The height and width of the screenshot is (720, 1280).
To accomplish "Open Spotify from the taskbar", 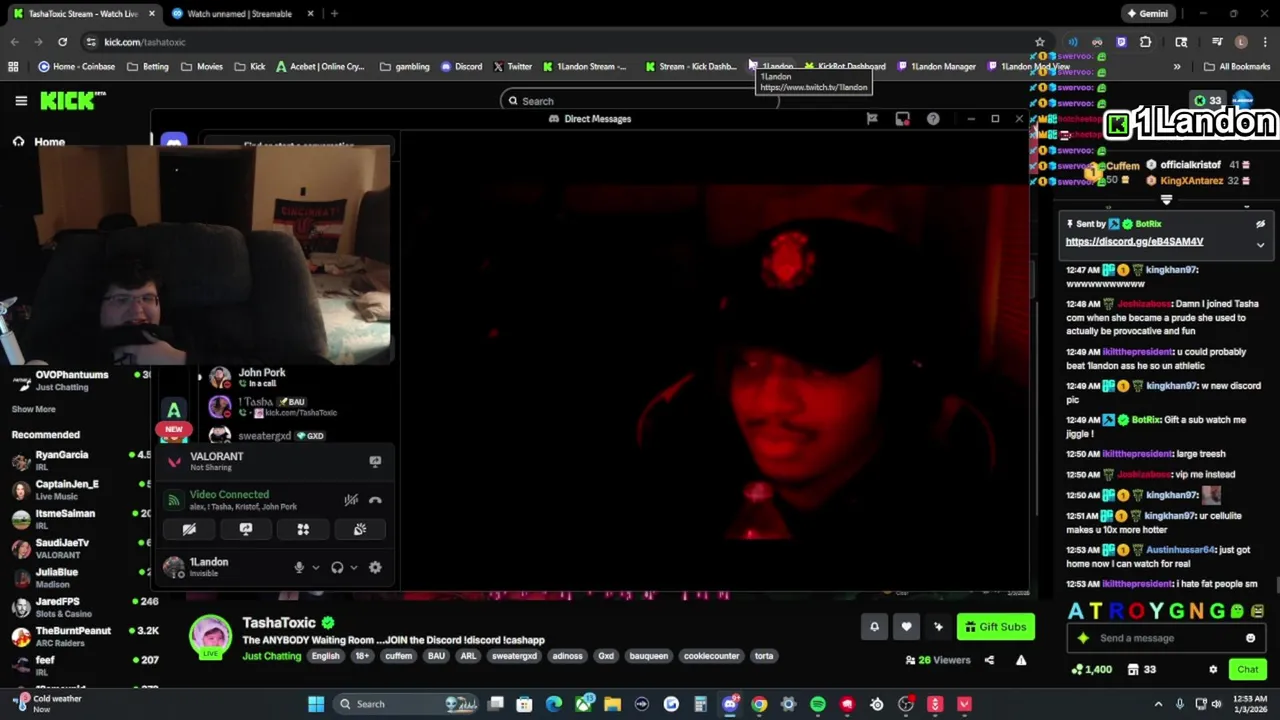I will (818, 704).
